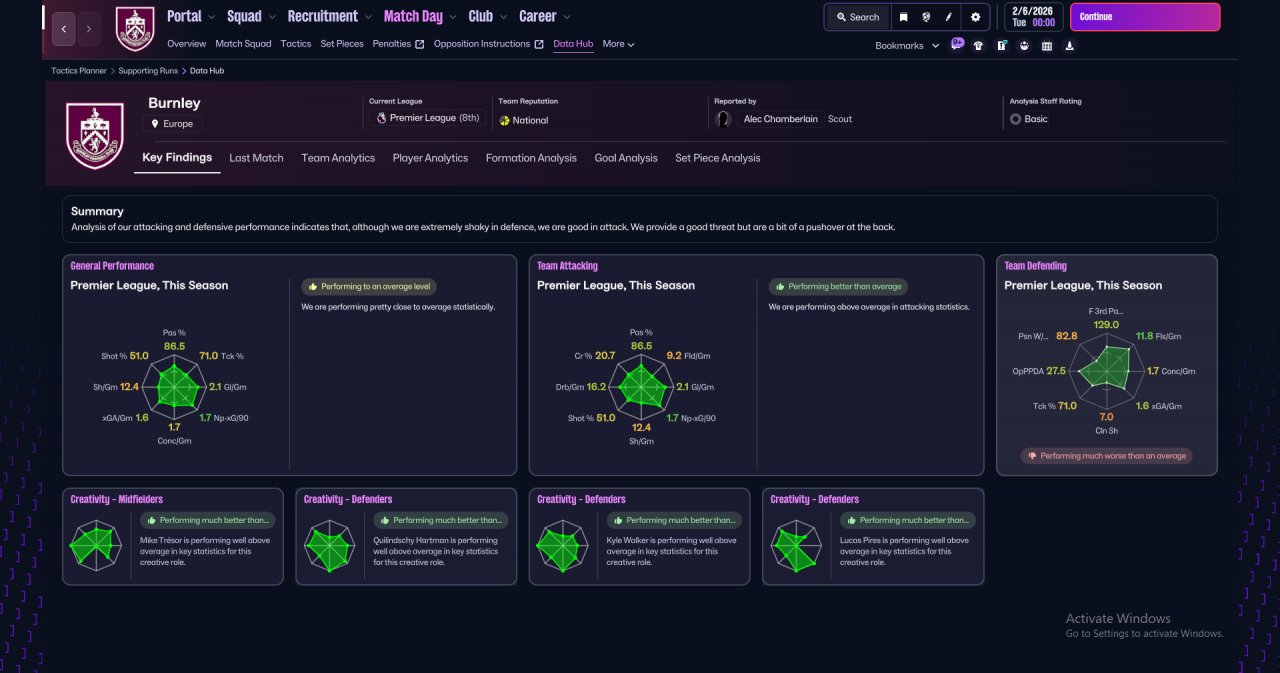Go forward with the right arrow button
Screen dimensions: 1280x673
point(89,29)
